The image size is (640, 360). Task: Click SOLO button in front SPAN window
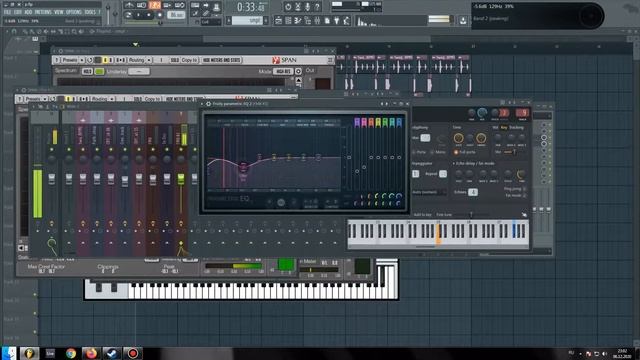175,60
